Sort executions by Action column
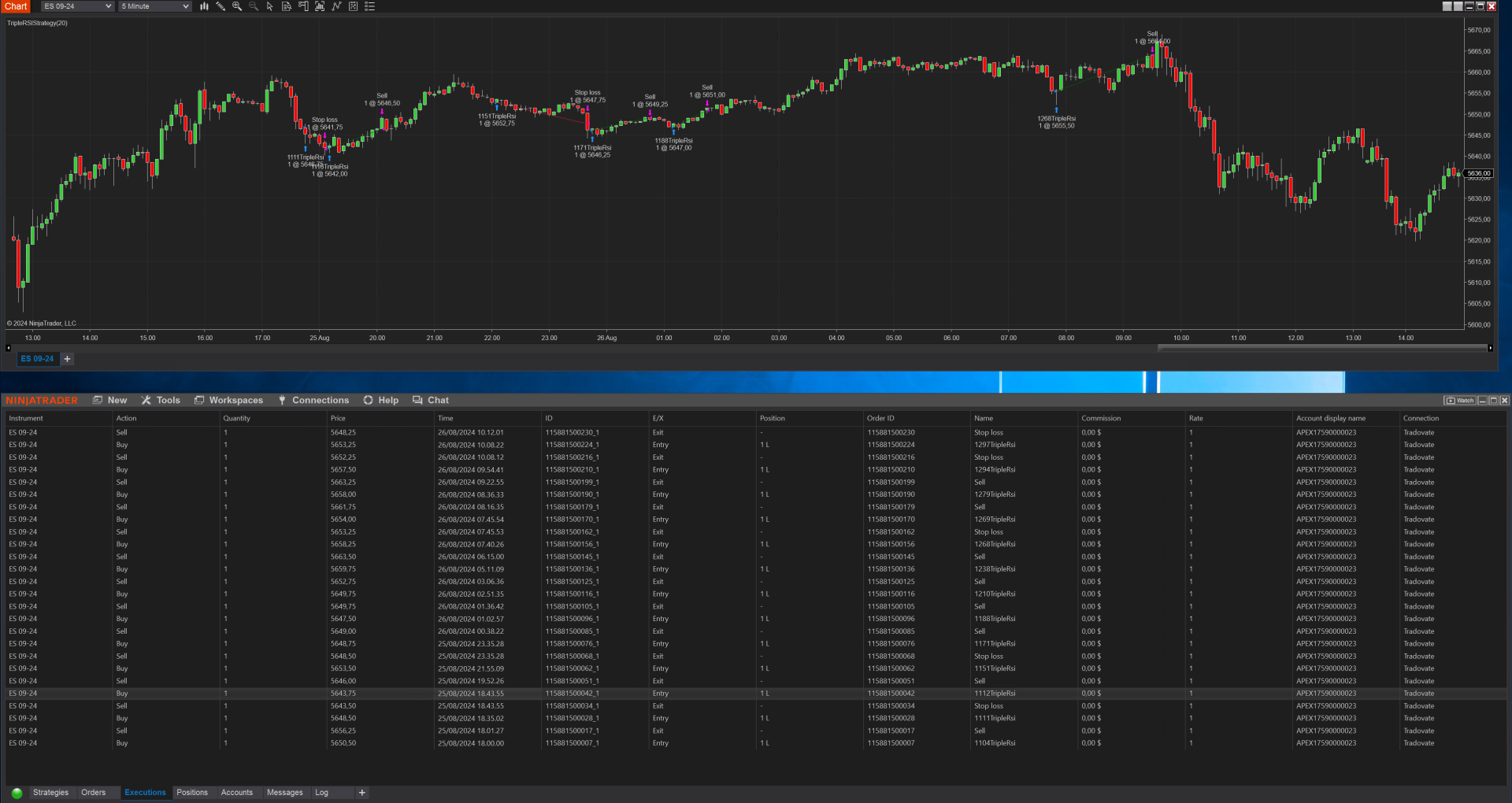The height and width of the screenshot is (803, 1512). 127,418
